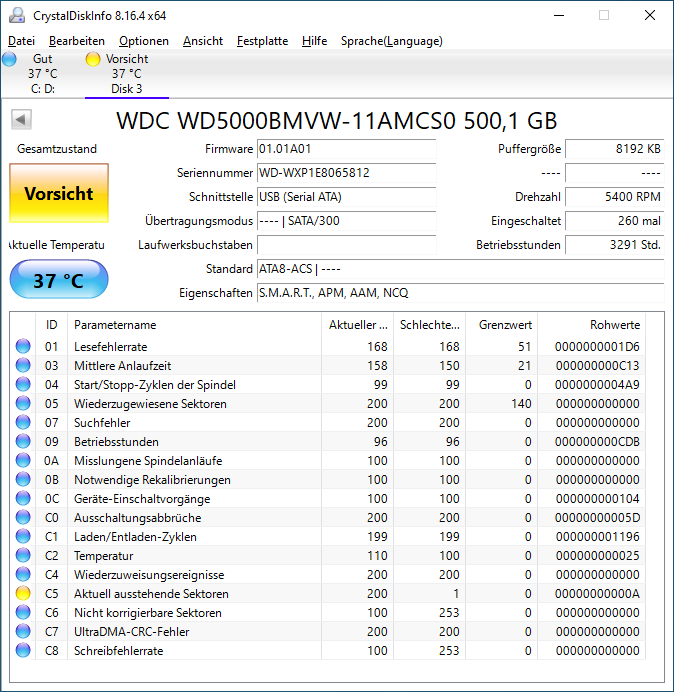Click status icon for Misslungene Spindelanläufe
This screenshot has height=692, width=674.
(23, 460)
